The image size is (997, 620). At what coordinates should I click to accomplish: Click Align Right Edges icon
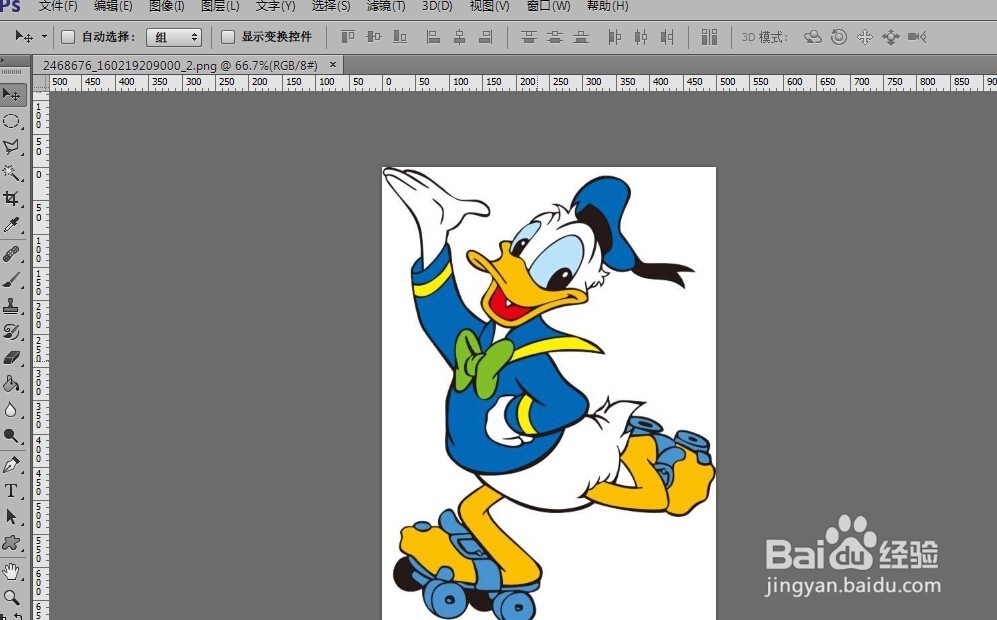pyautogui.click(x=486, y=37)
